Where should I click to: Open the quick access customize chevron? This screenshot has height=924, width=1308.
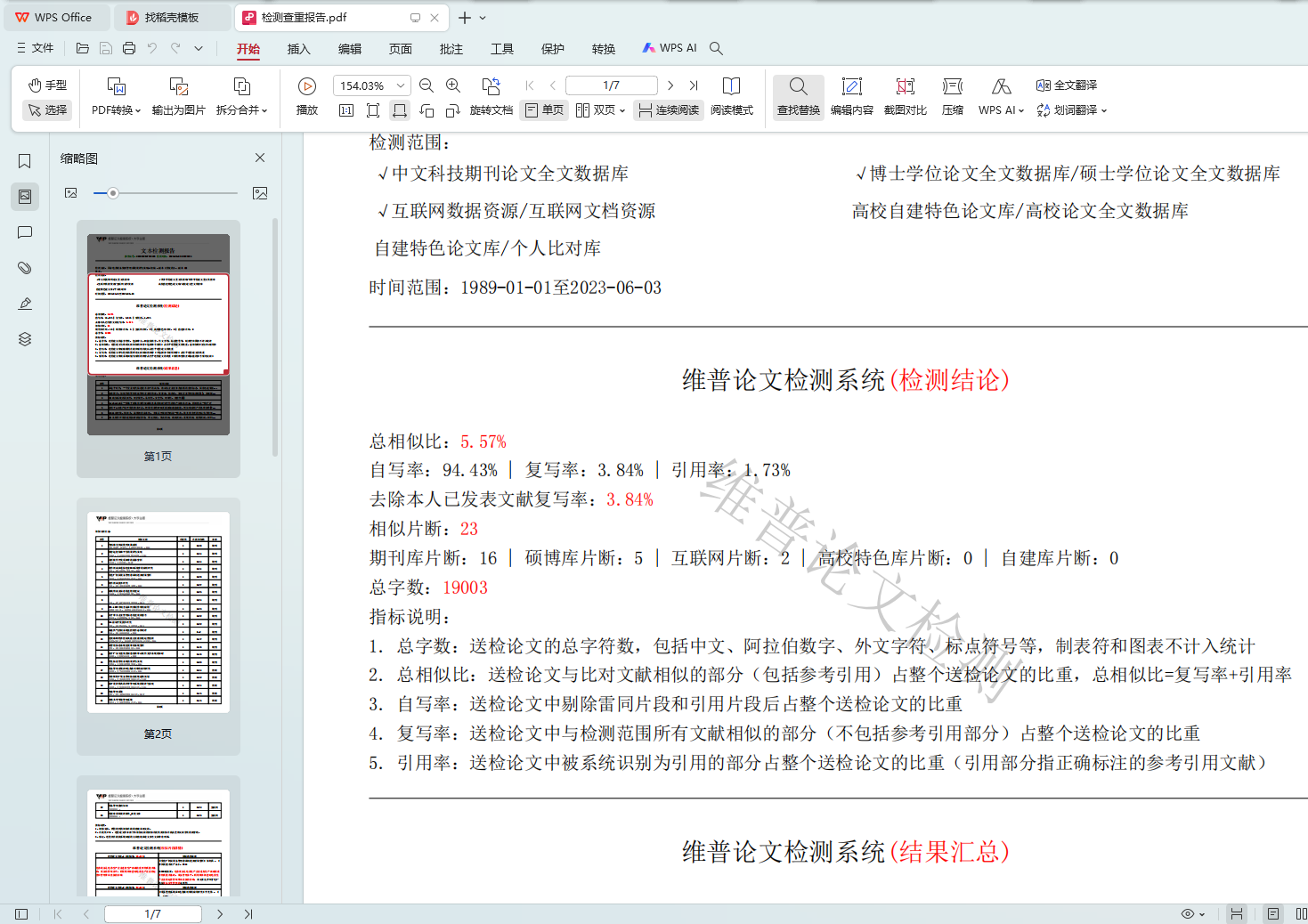click(199, 48)
